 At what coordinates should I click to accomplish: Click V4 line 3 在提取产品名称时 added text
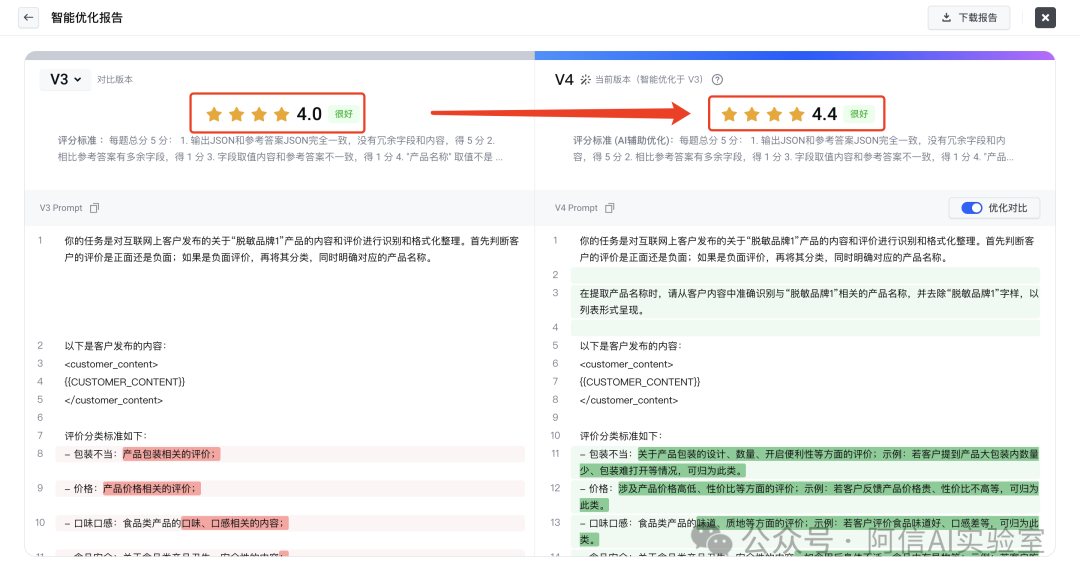(809, 302)
